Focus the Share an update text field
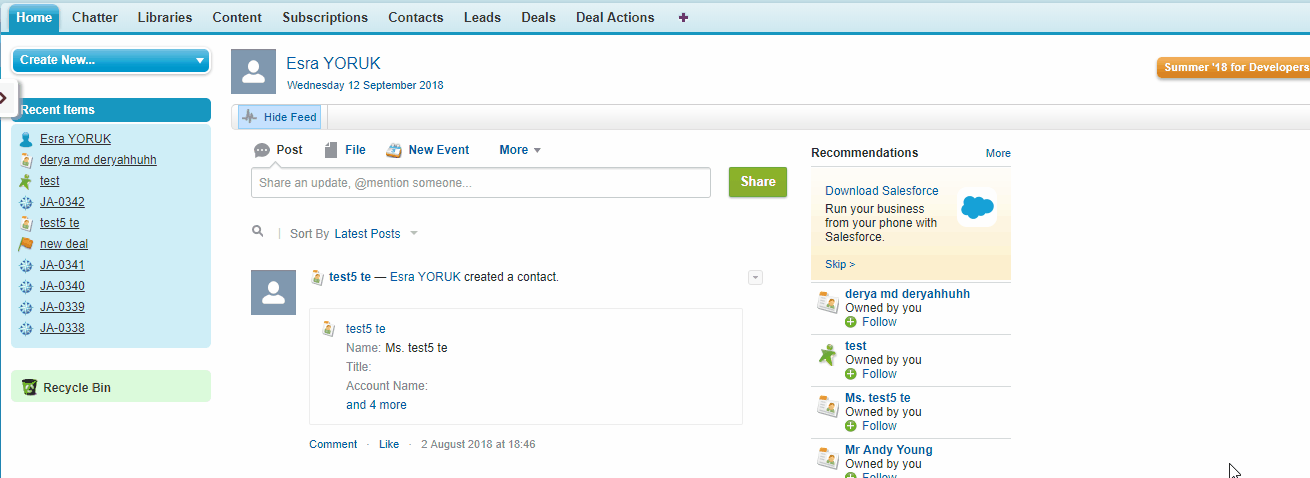The image size is (1310, 478). click(481, 183)
